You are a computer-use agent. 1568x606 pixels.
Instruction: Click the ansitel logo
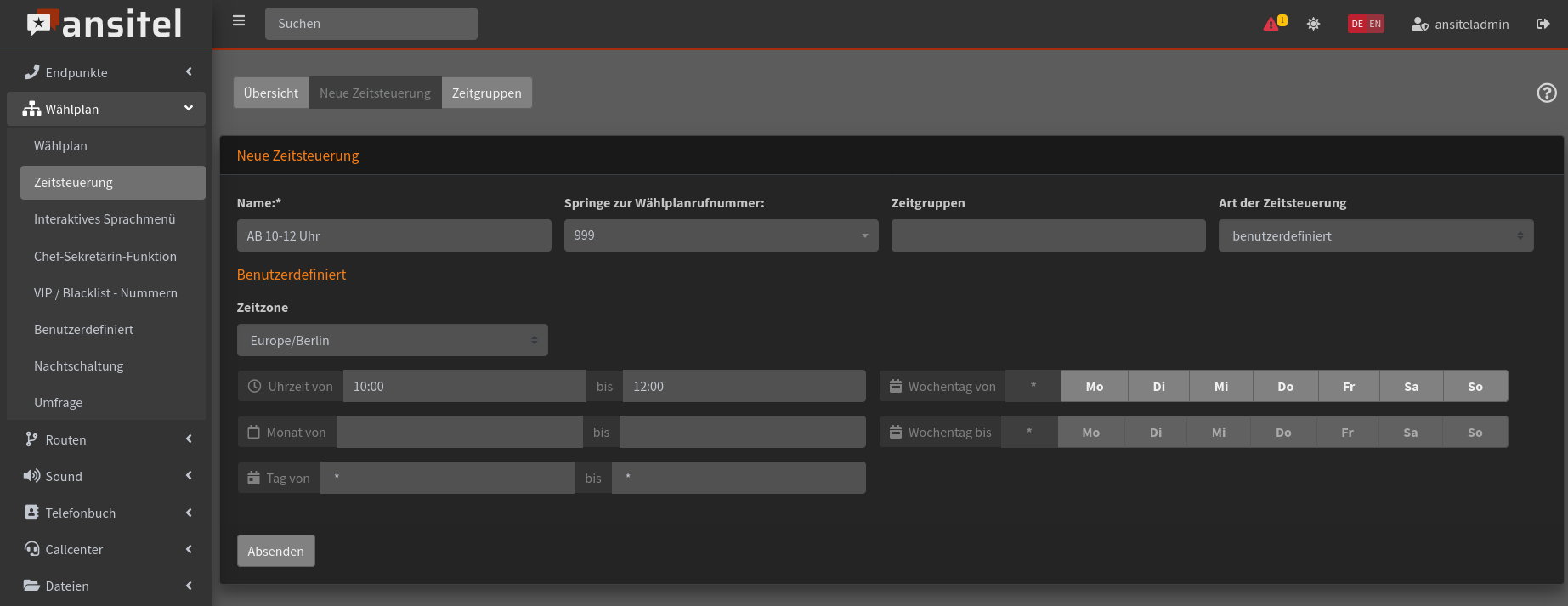click(x=105, y=24)
